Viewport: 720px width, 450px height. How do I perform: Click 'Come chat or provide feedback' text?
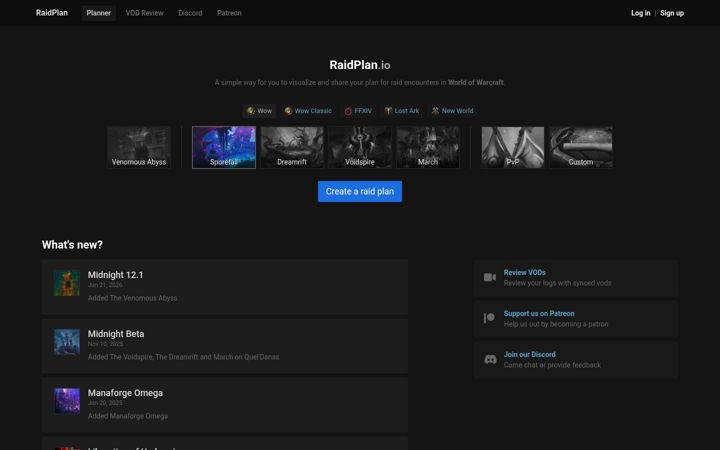click(552, 365)
